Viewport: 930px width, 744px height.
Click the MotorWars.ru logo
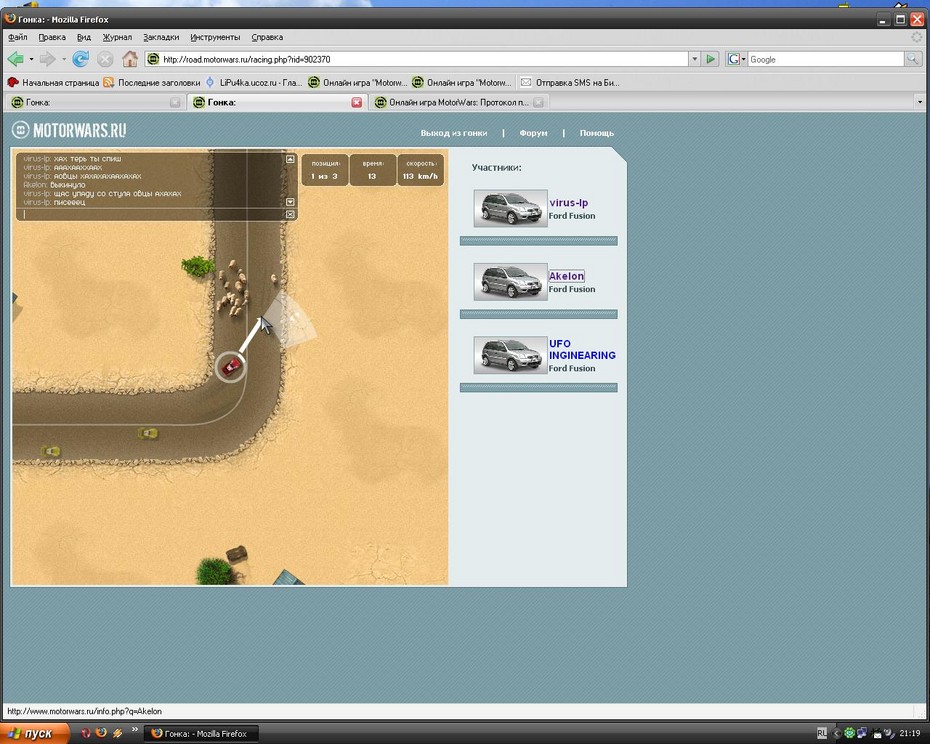coord(69,130)
